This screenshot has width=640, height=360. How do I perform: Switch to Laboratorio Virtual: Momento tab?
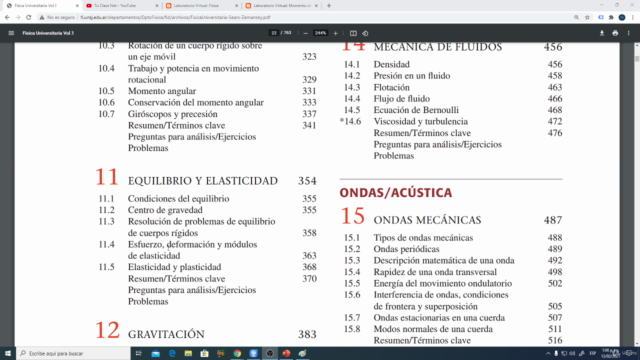pyautogui.click(x=281, y=6)
